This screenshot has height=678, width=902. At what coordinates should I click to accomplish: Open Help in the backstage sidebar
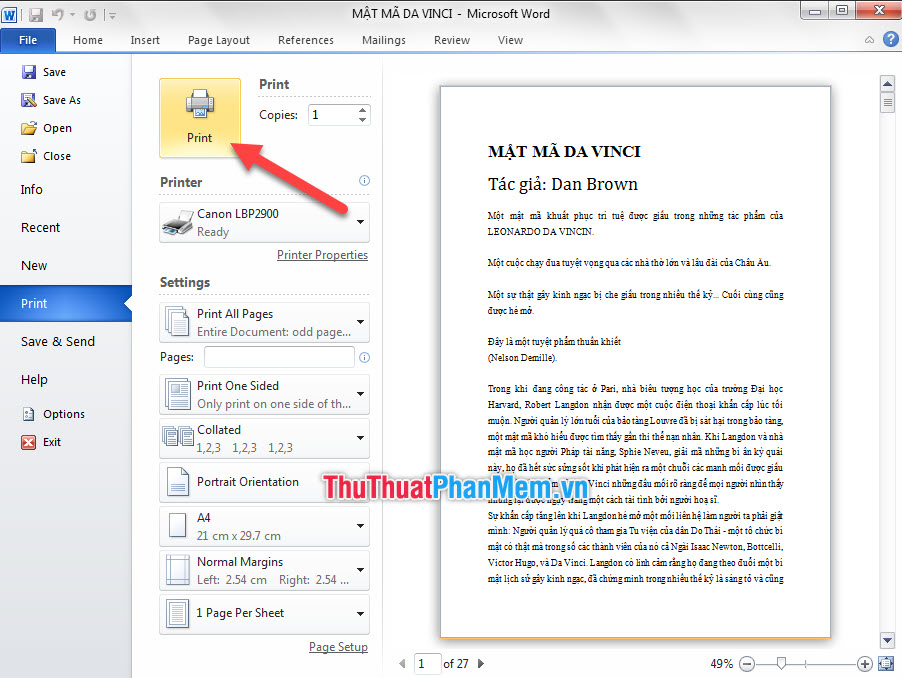(34, 379)
